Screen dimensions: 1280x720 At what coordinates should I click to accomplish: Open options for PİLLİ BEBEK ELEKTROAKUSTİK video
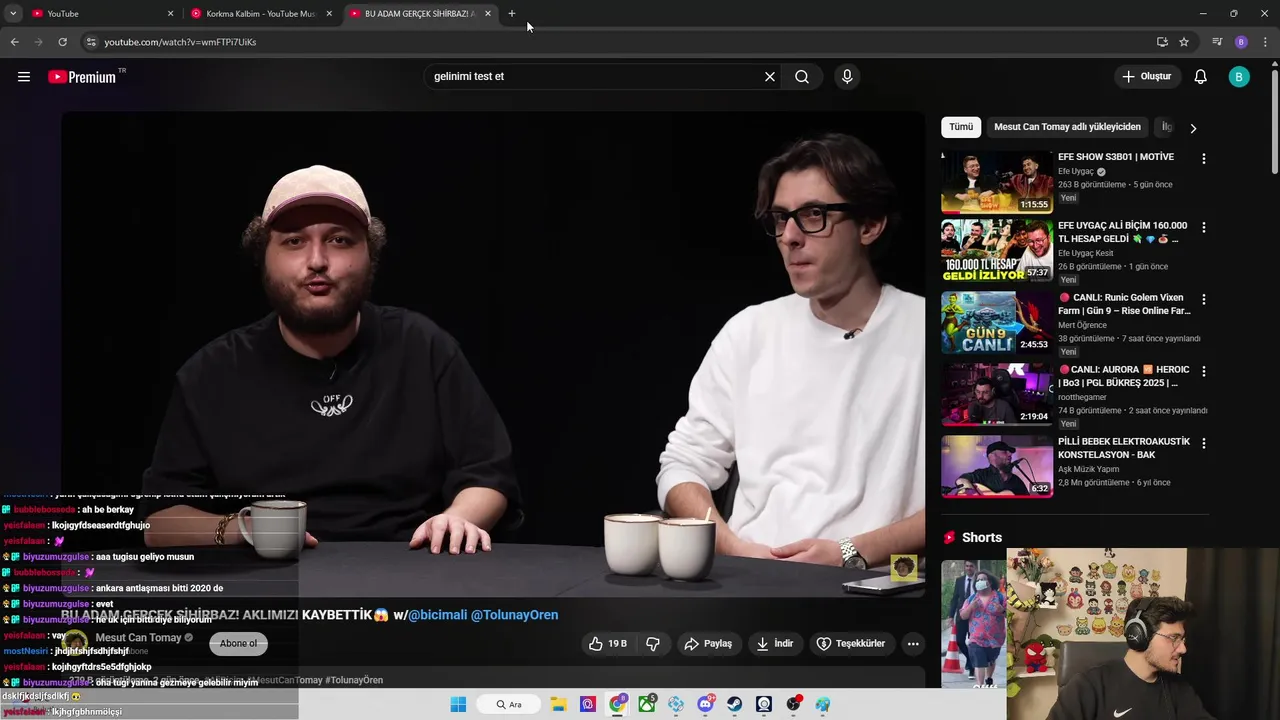tap(1204, 444)
